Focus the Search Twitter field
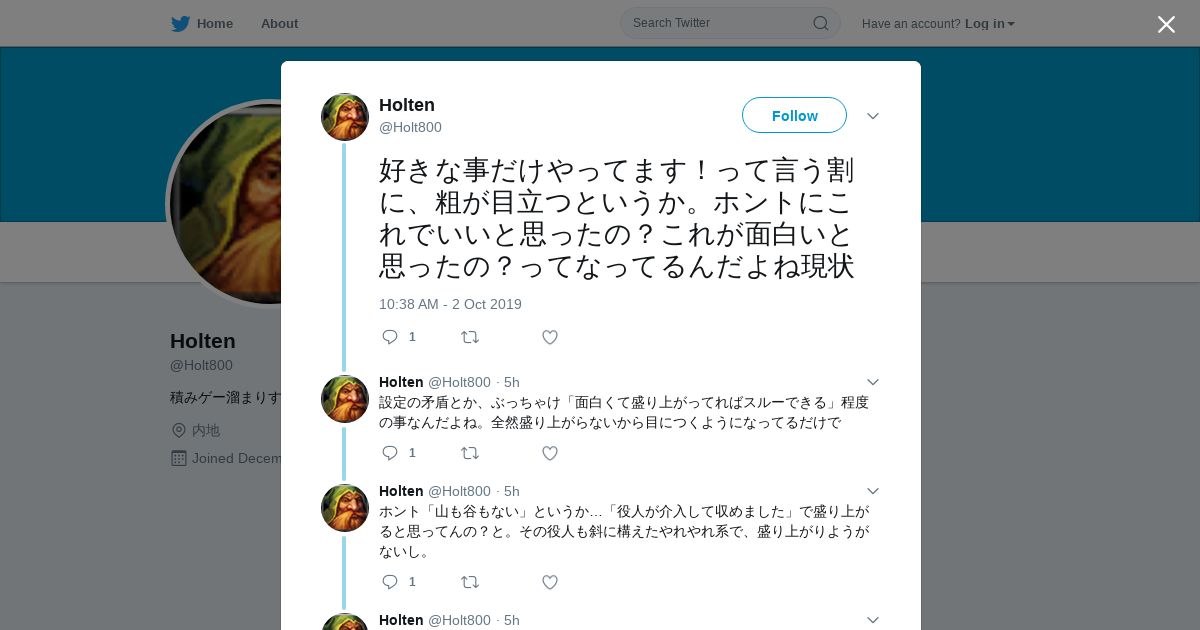Screen dimensions: 1200x630 715,23
